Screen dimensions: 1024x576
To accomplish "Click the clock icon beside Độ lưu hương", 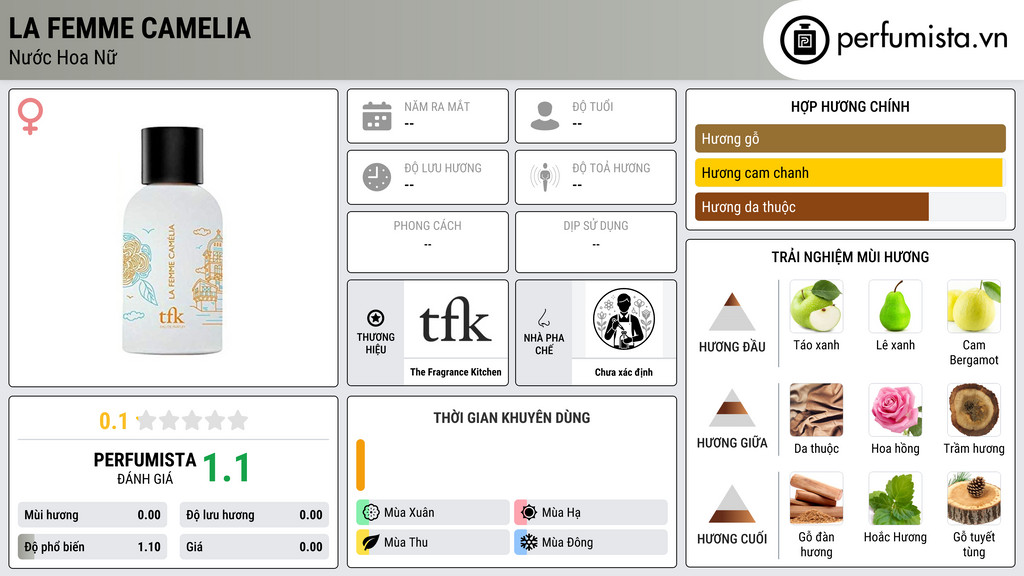I will coord(377,177).
